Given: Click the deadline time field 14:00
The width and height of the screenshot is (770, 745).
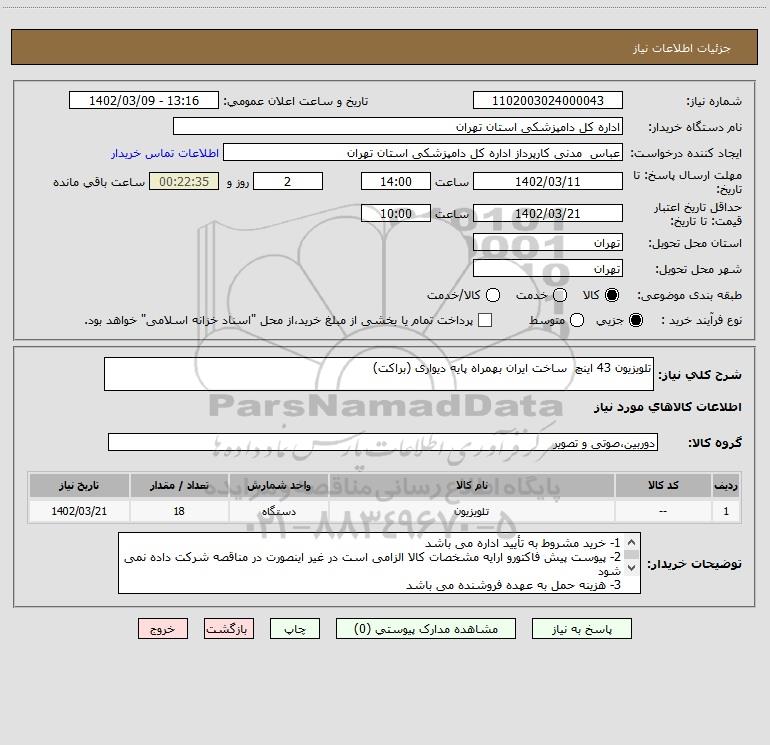Looking at the screenshot, I should coord(396,181).
